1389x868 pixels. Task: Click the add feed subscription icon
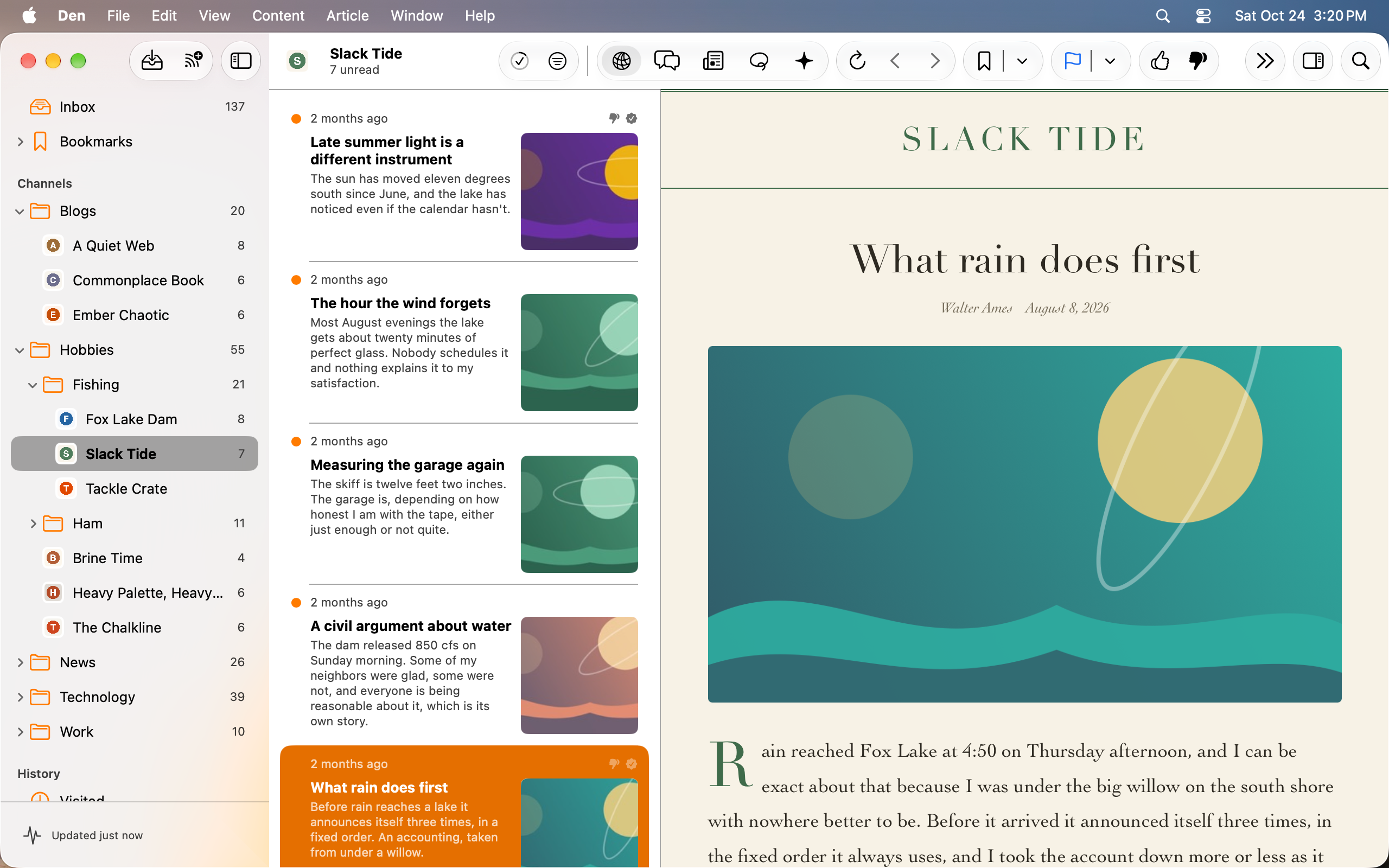pyautogui.click(x=193, y=60)
